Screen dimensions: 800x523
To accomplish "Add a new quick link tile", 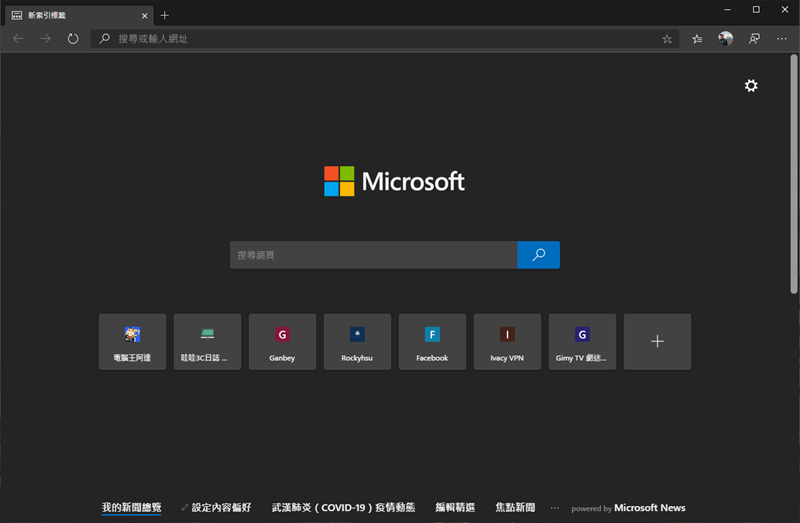I will pos(657,342).
